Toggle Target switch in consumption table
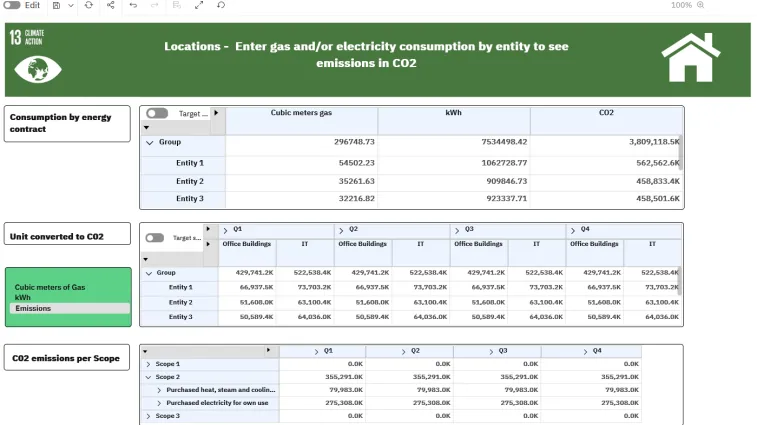The height and width of the screenshot is (425, 757). (x=157, y=113)
